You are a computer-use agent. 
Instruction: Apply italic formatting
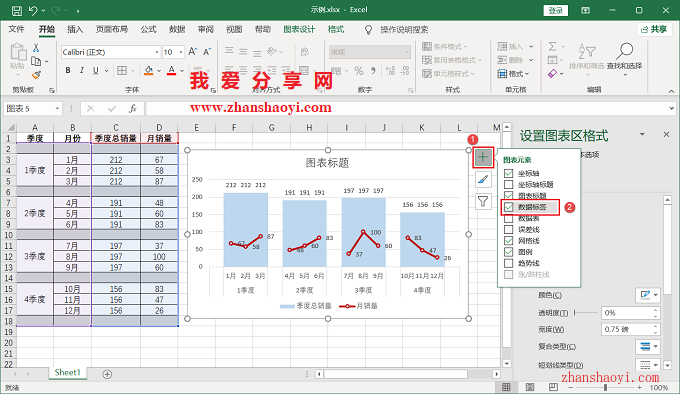coord(82,70)
